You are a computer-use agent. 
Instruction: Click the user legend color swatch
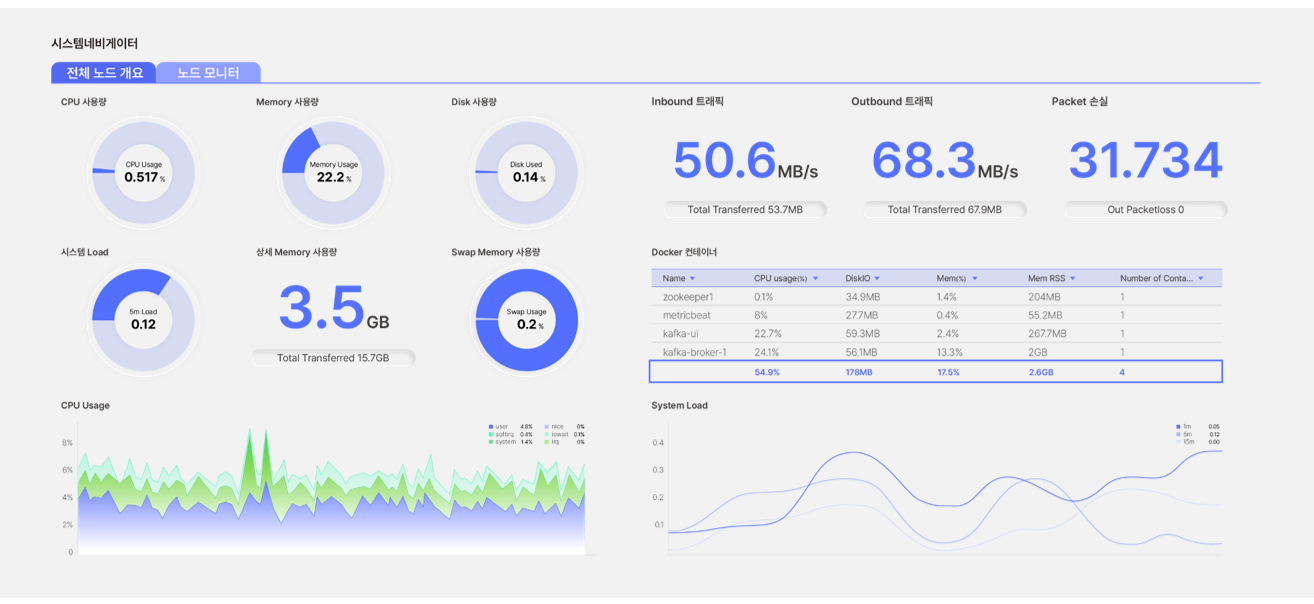[x=491, y=427]
